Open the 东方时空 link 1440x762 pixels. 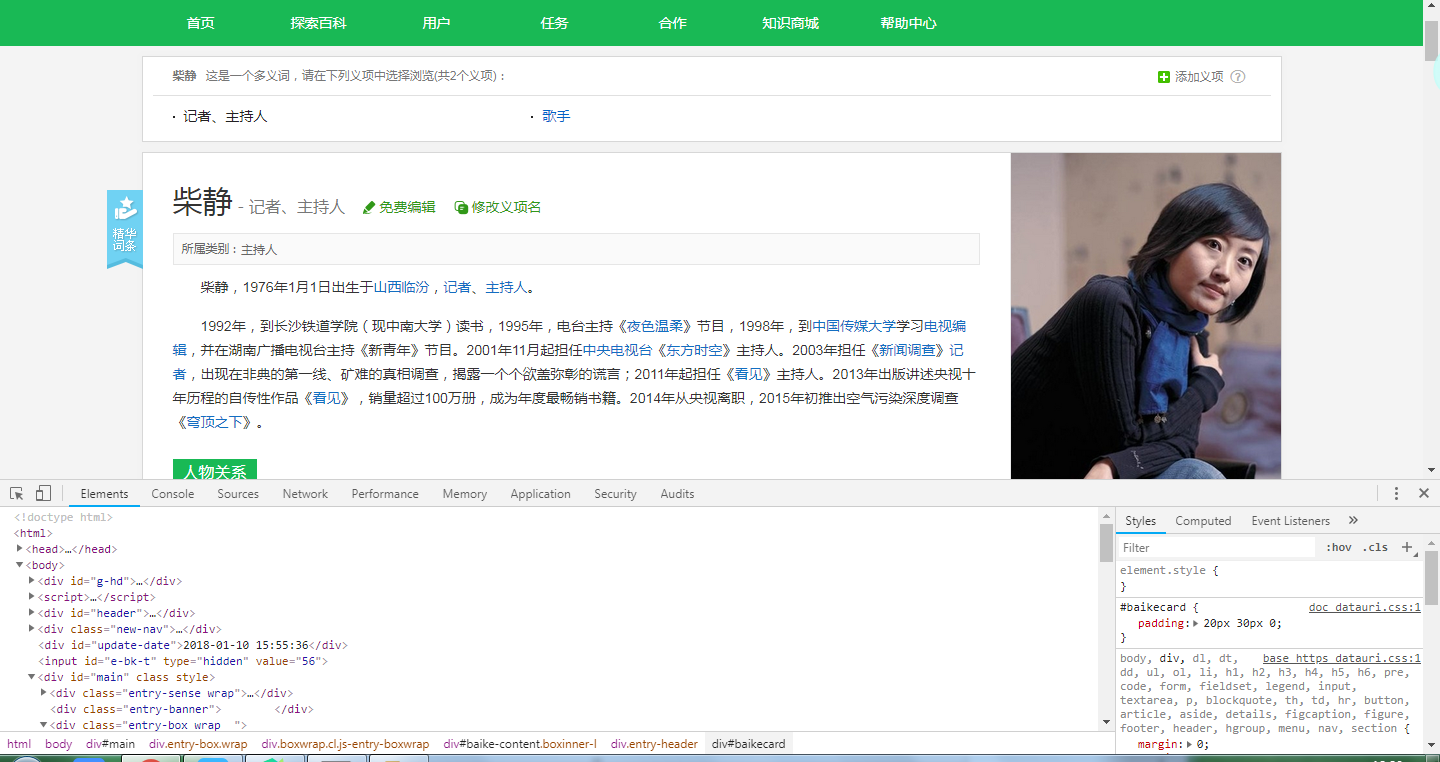pyautogui.click(x=694, y=350)
